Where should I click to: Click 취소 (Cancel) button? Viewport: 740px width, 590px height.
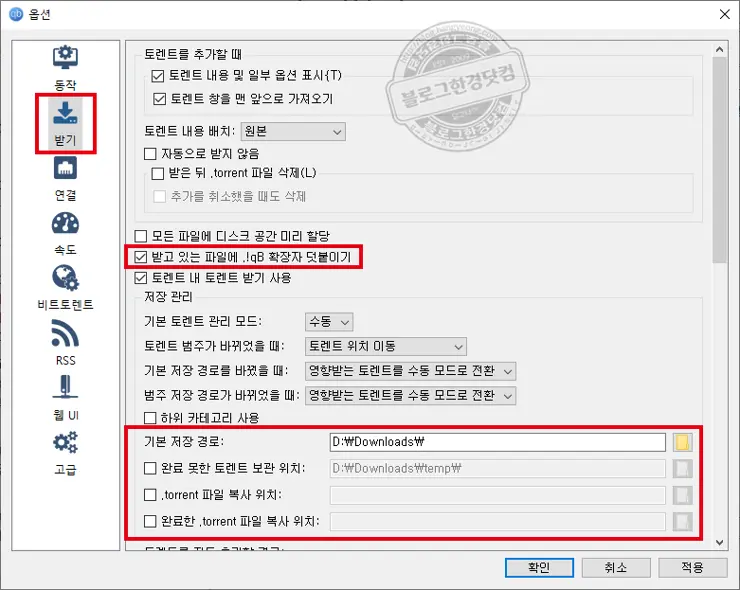pyautogui.click(x=616, y=567)
